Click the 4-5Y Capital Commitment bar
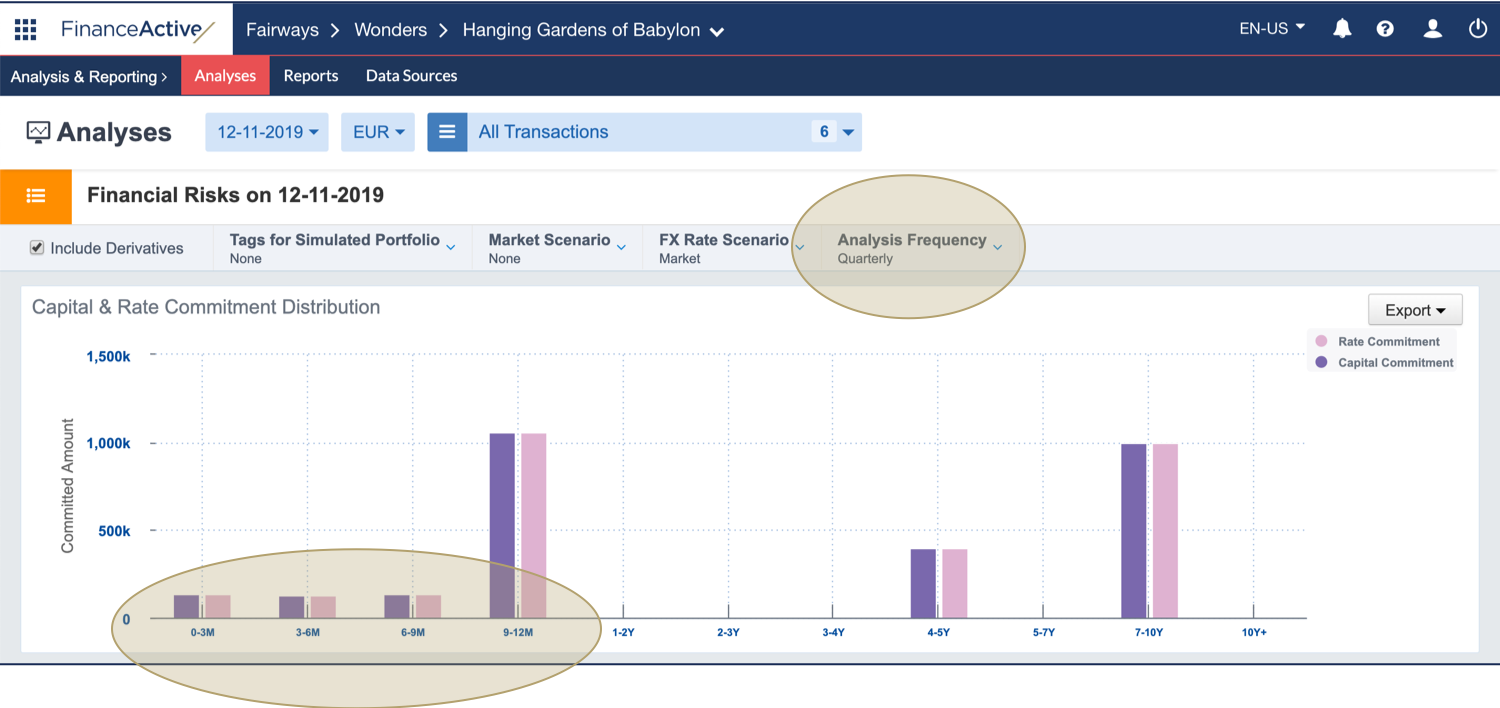 (923, 584)
